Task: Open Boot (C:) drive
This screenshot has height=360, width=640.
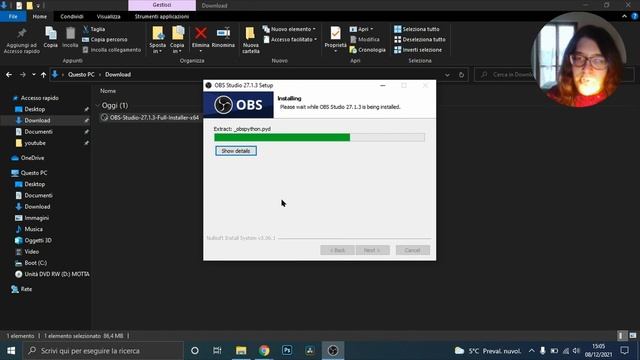Action: pyautogui.click(x=36, y=263)
